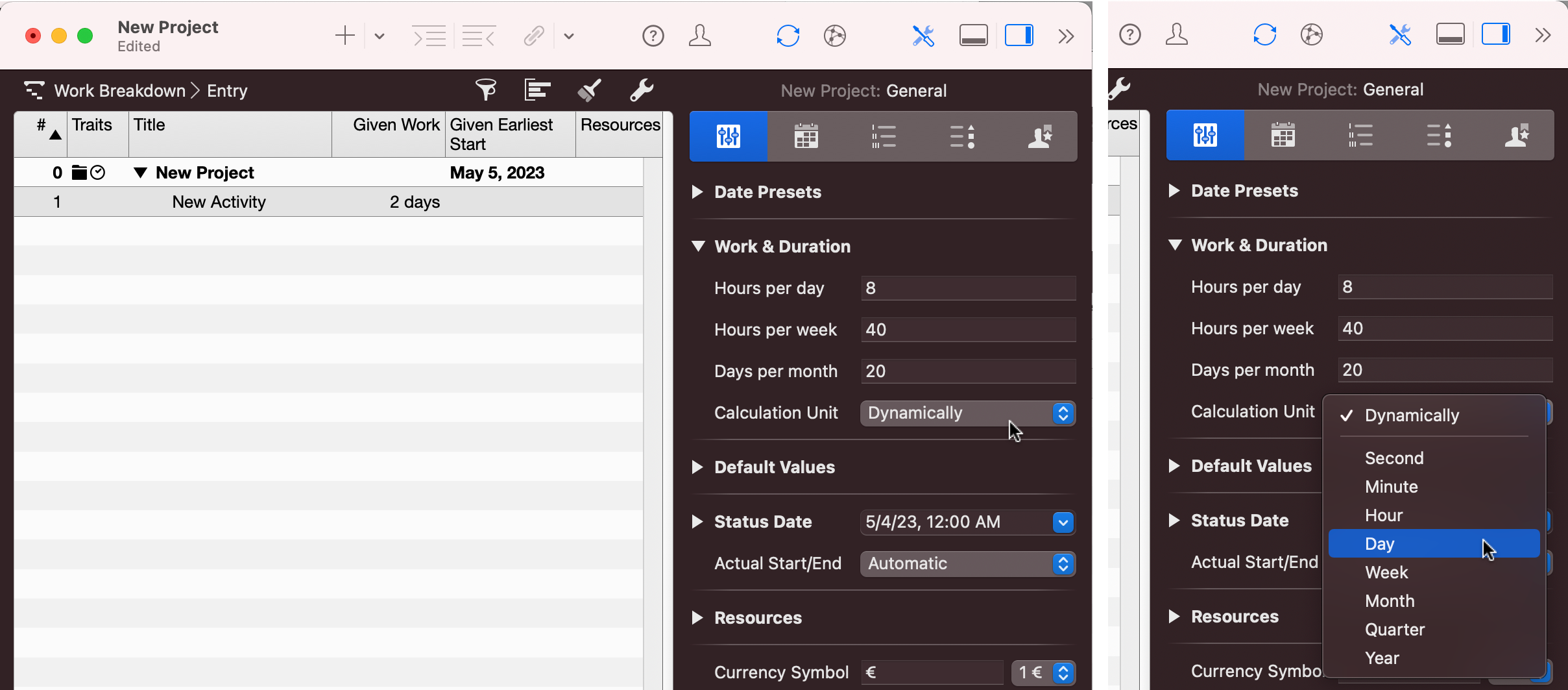This screenshot has height=690, width=1568.
Task: Switch to the calendar inspector tab
Action: coord(806,136)
